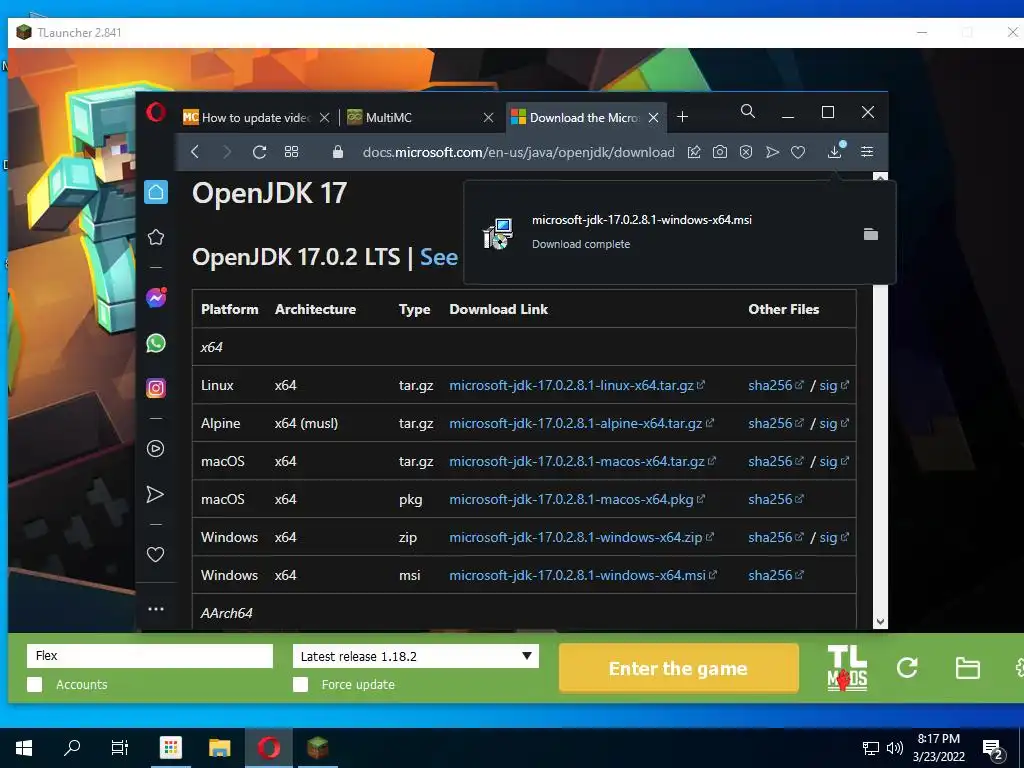The width and height of the screenshot is (1024, 768).
Task: Select the Download the Microsoft tab
Action: (575, 118)
